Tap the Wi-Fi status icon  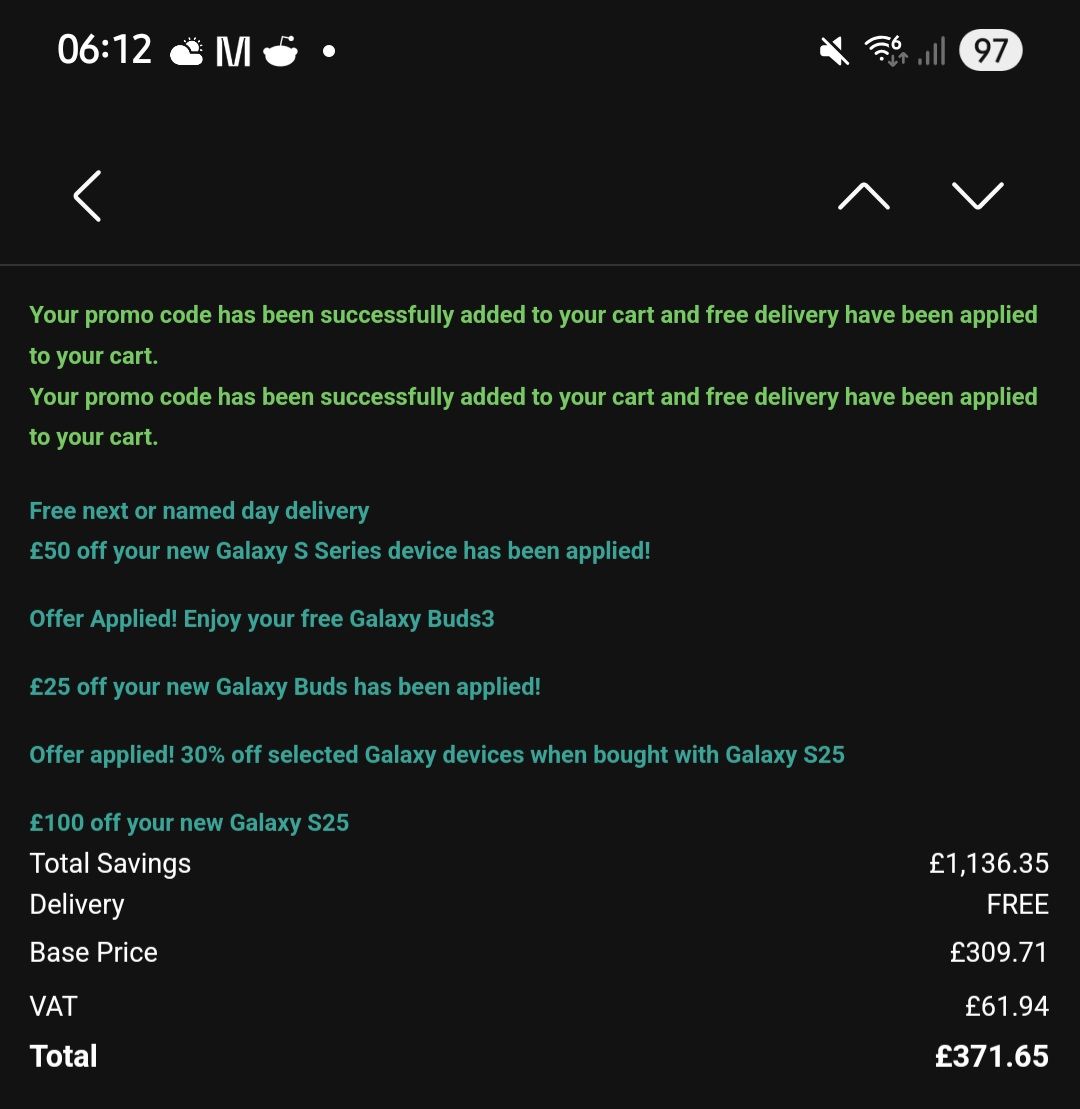[x=885, y=51]
